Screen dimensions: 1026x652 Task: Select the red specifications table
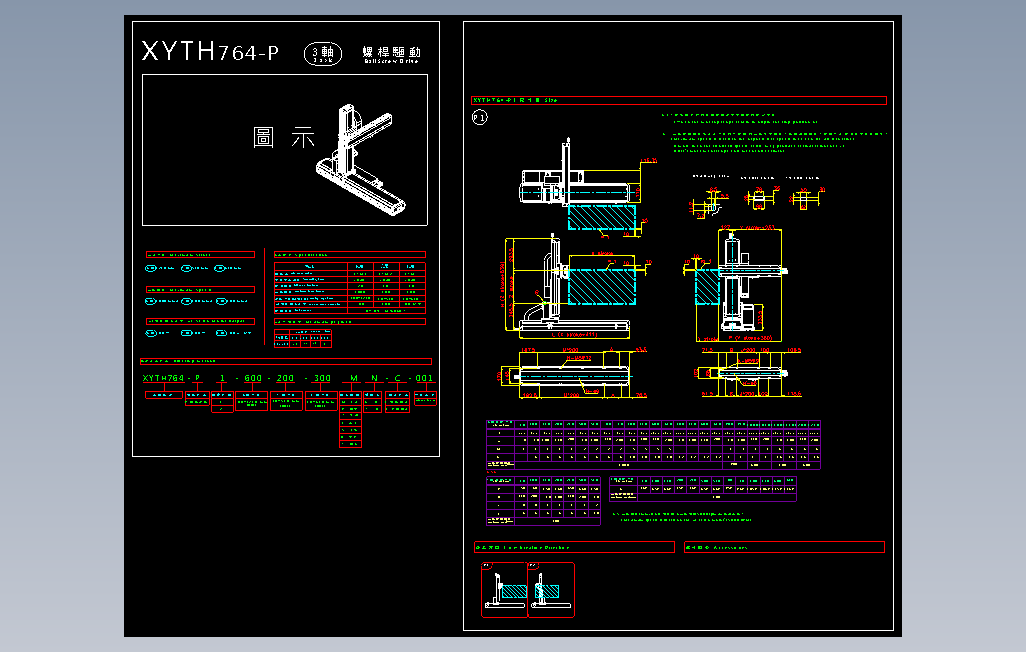349,287
